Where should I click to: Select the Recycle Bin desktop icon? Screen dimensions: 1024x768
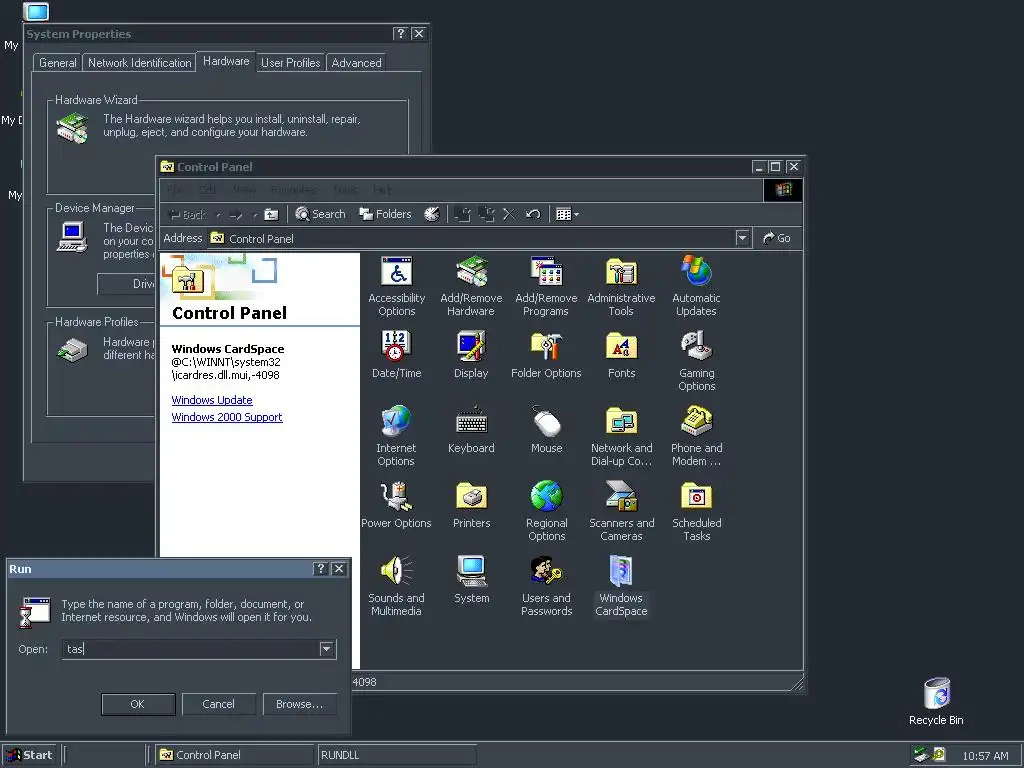(936, 701)
